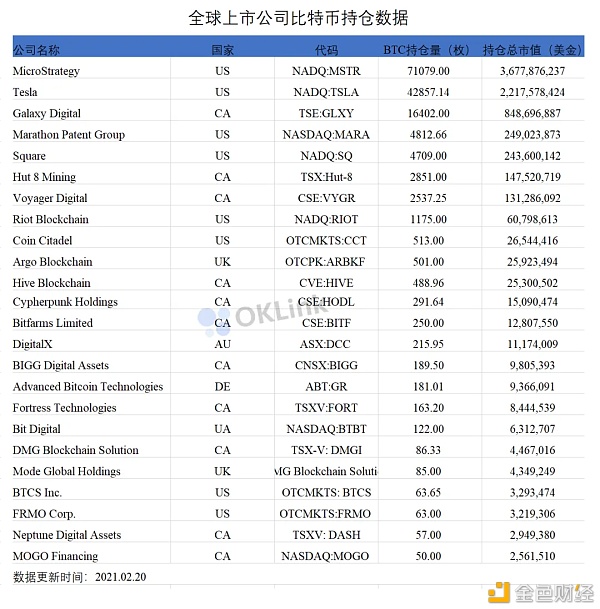Select the market value 2,217,578,424
This screenshot has height=609, width=600.
532,92
